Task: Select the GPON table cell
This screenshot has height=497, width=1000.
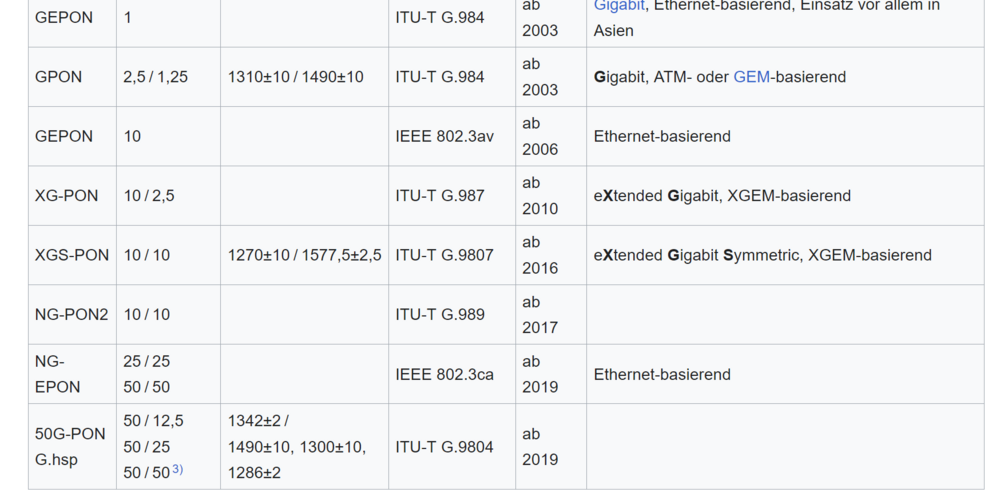Action: click(x=72, y=77)
